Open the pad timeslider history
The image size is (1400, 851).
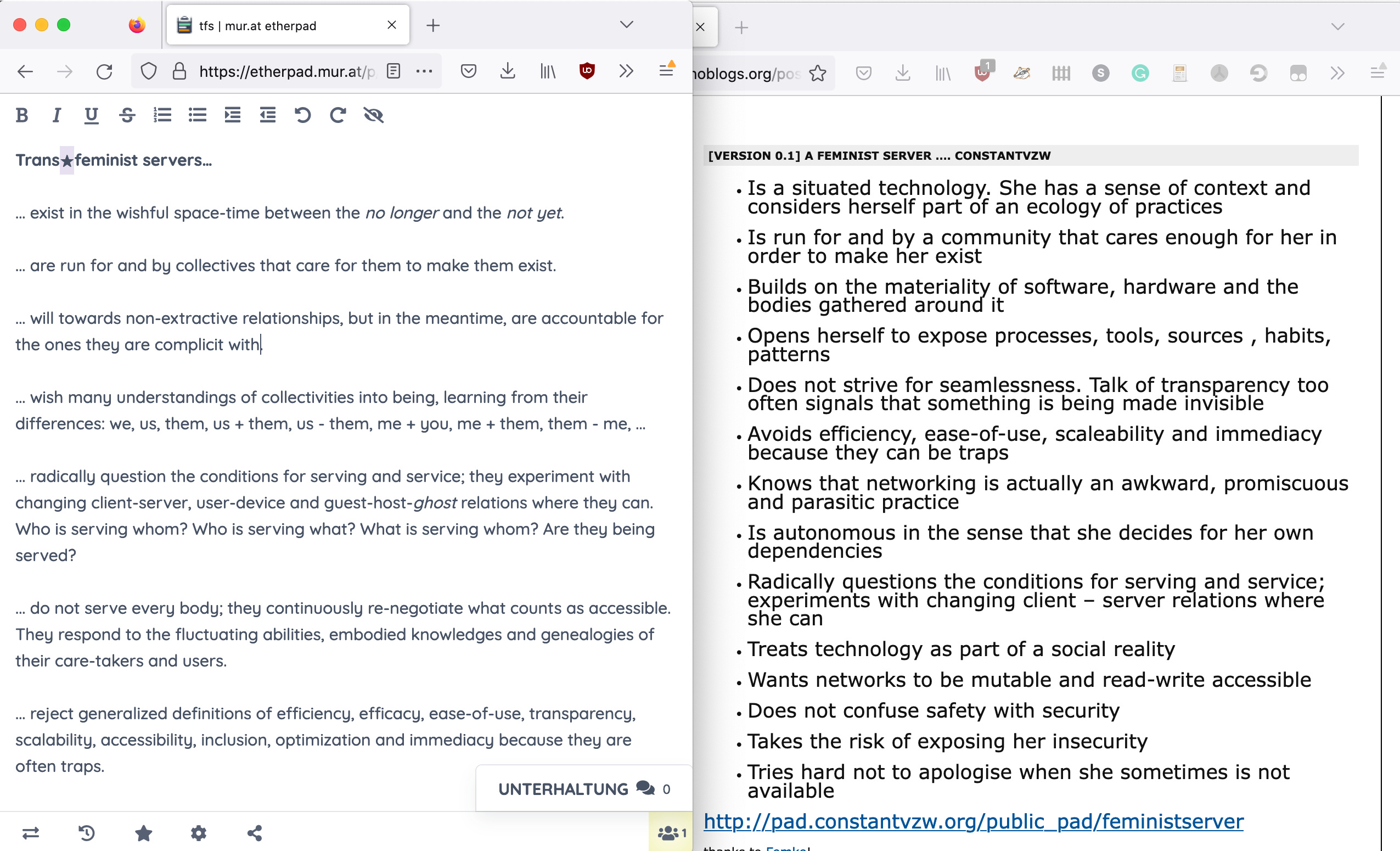click(x=86, y=833)
